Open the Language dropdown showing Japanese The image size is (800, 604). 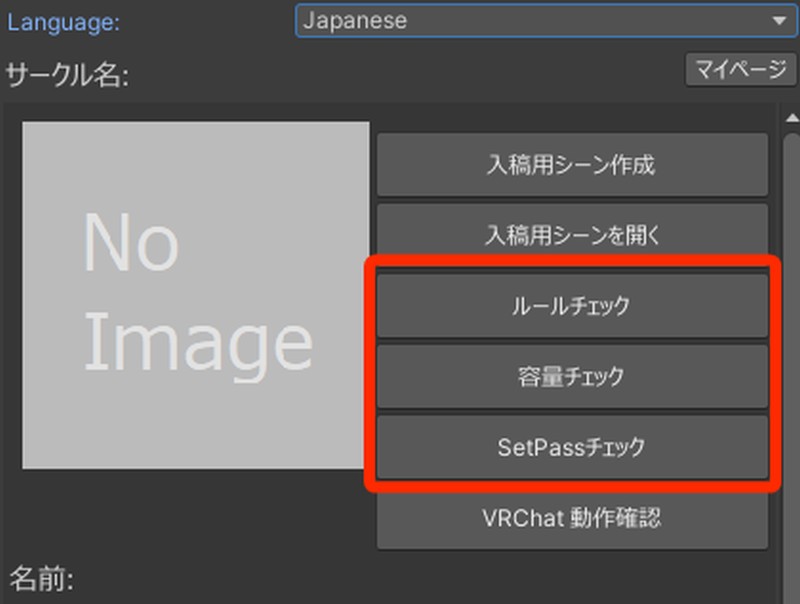click(540, 21)
